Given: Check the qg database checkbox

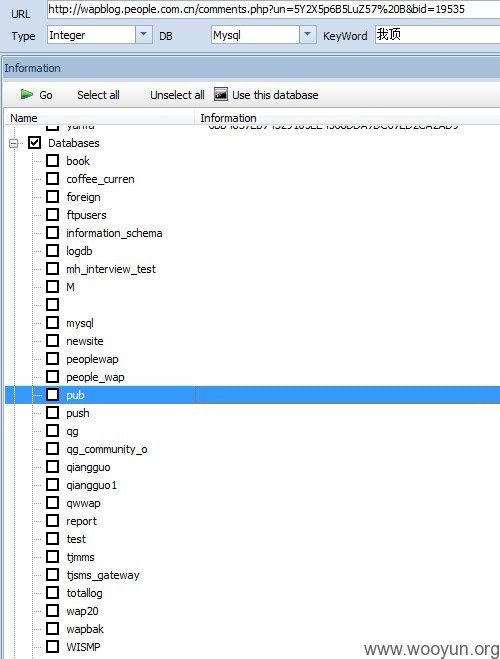Looking at the screenshot, I should pyautogui.click(x=53, y=431).
